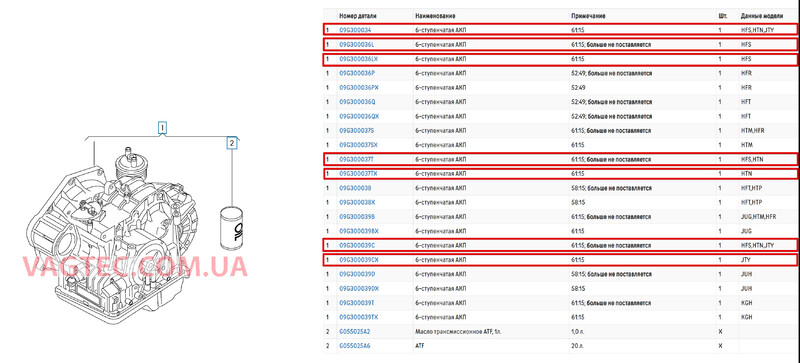The width and height of the screenshot is (800, 363).
Task: Open part number 09G300039C
Action: pyautogui.click(x=358, y=245)
